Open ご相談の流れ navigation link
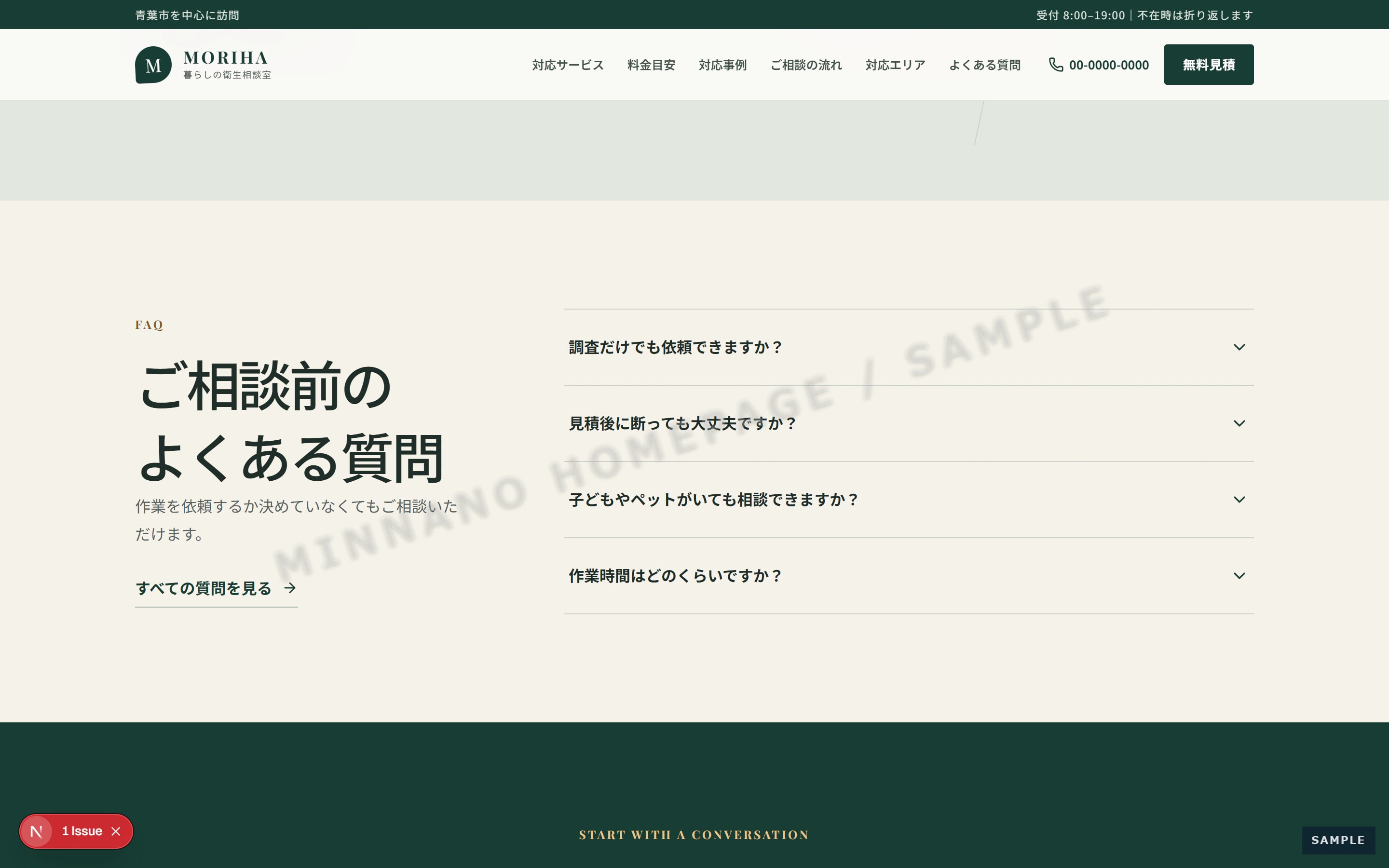This screenshot has height=868, width=1389. pos(806,65)
